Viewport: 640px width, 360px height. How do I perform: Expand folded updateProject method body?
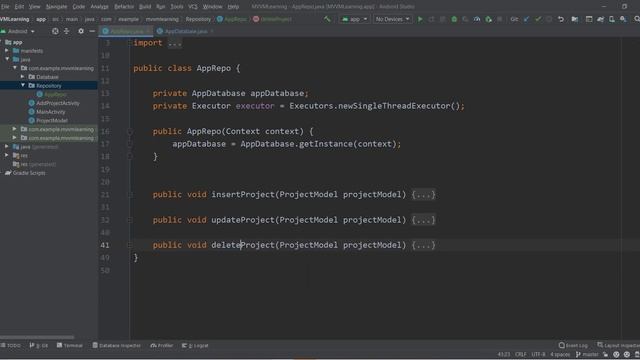423,220
